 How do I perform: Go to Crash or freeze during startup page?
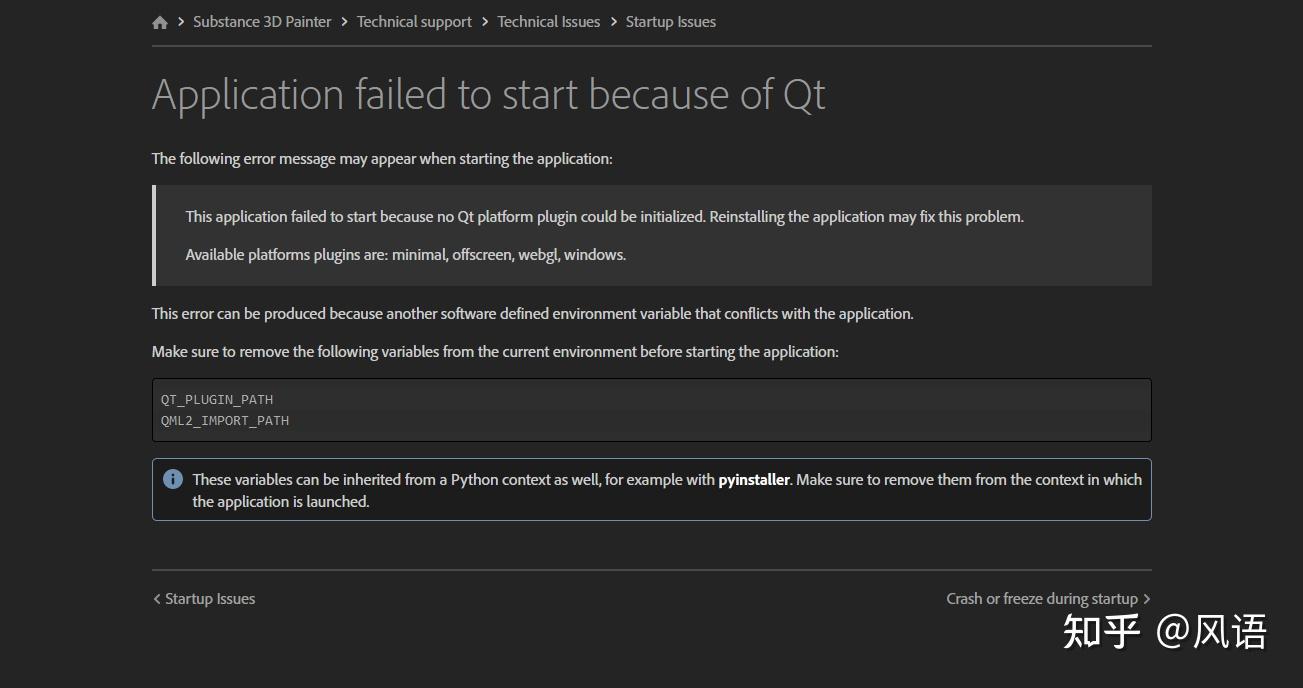tap(1042, 598)
